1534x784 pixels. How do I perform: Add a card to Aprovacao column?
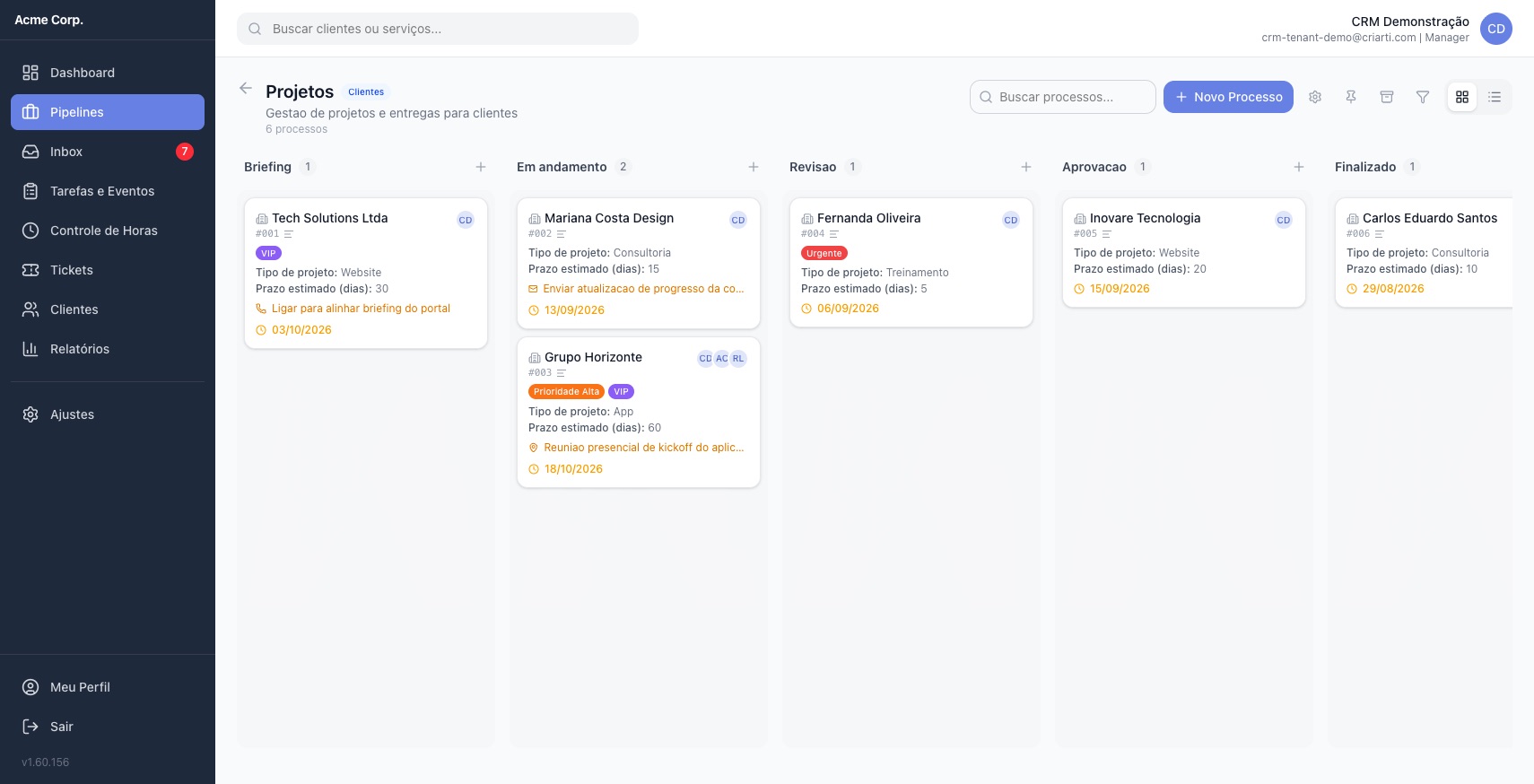pos(1299,167)
